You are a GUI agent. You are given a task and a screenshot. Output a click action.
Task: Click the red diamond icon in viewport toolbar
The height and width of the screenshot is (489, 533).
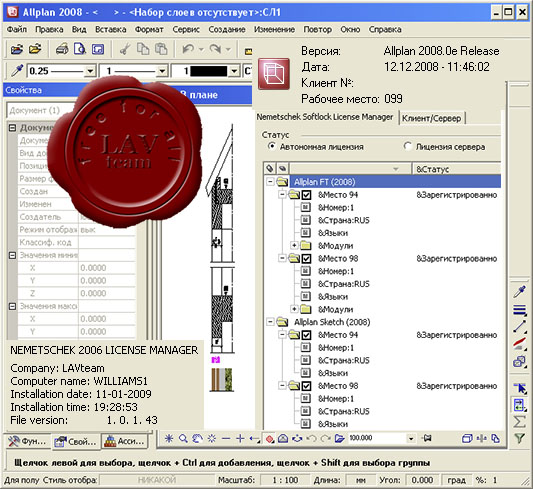tap(270, 439)
